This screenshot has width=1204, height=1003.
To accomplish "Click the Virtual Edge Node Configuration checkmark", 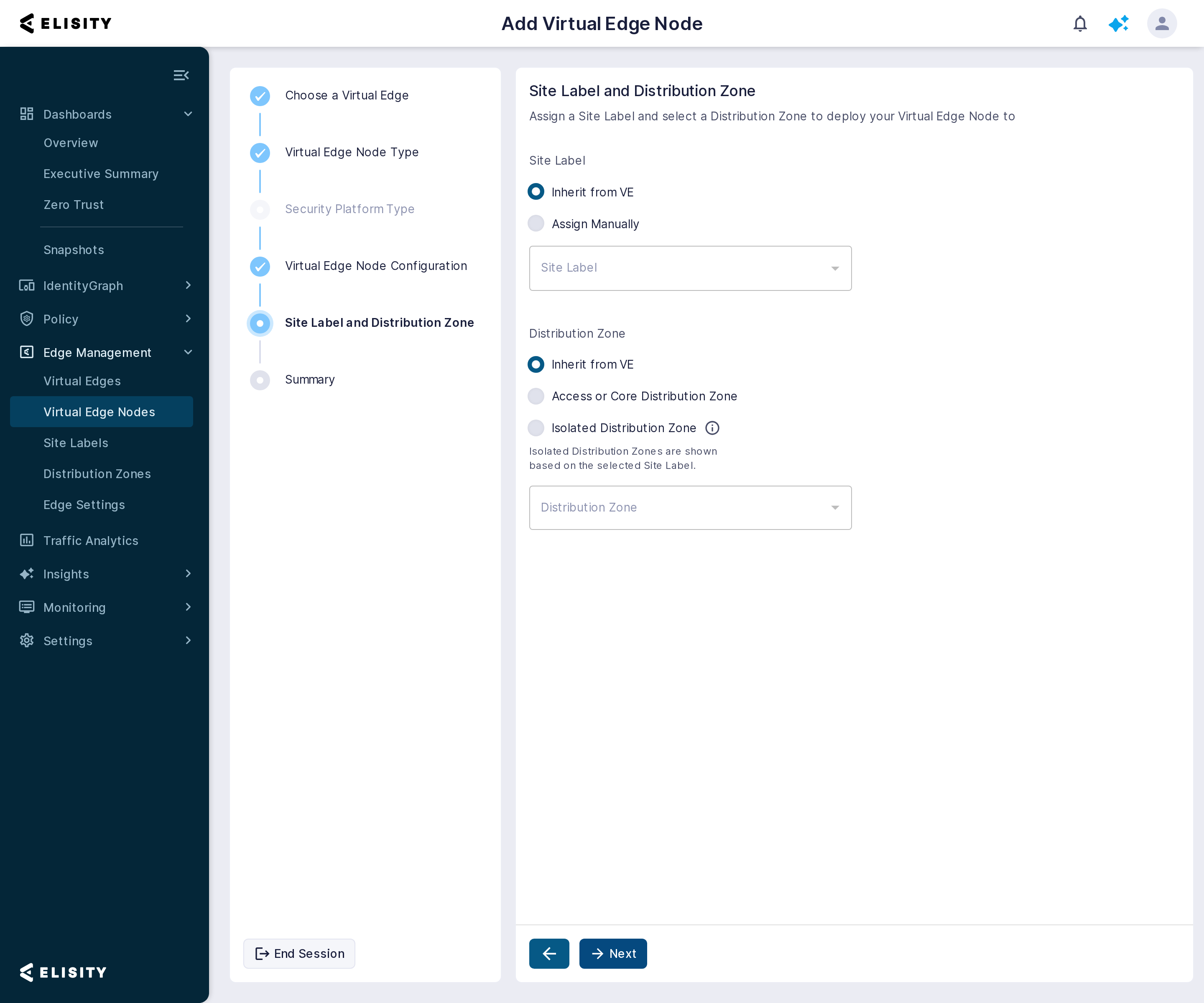I will pyautogui.click(x=260, y=266).
